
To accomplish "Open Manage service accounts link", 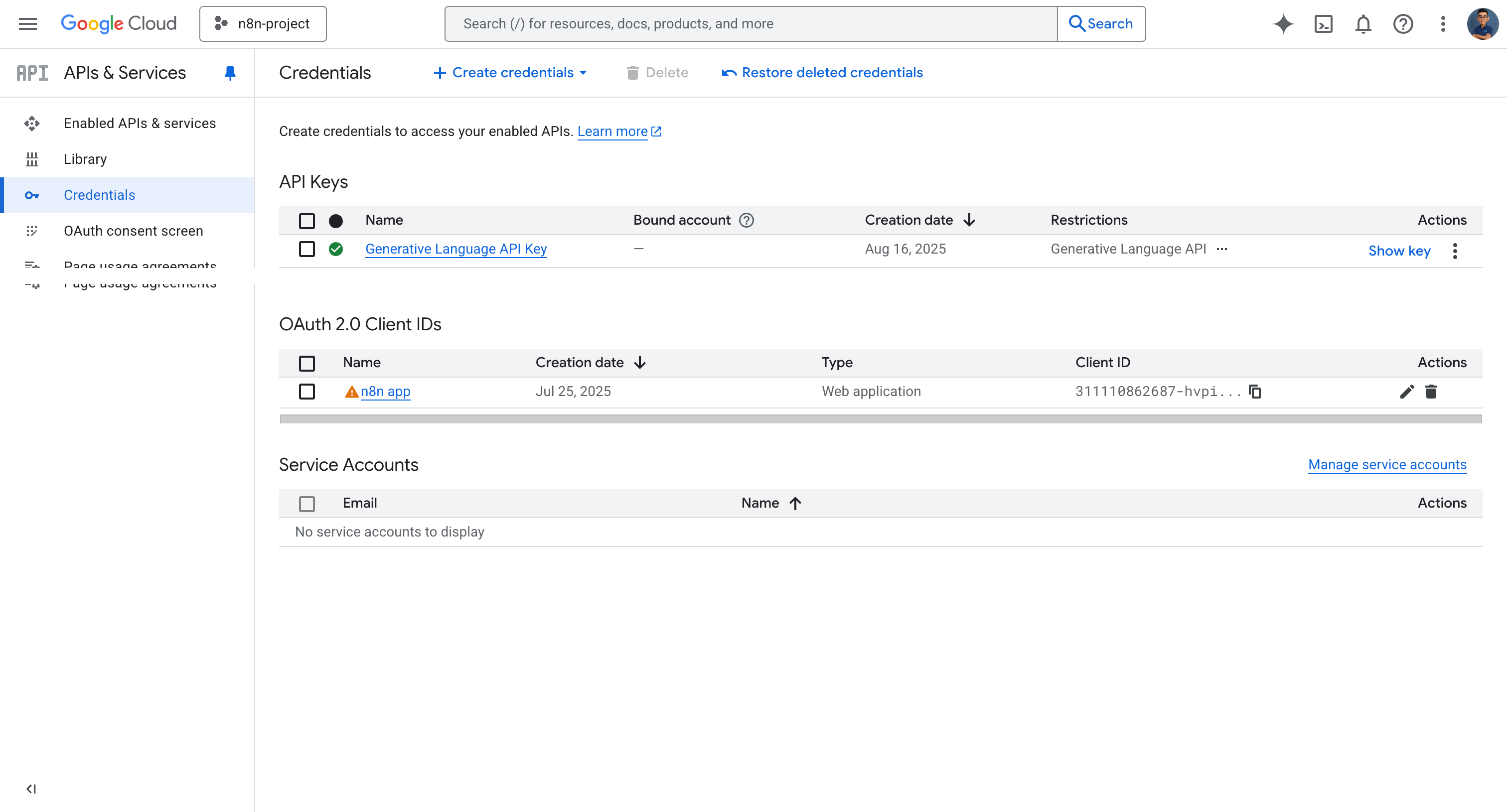I will 1386,465.
